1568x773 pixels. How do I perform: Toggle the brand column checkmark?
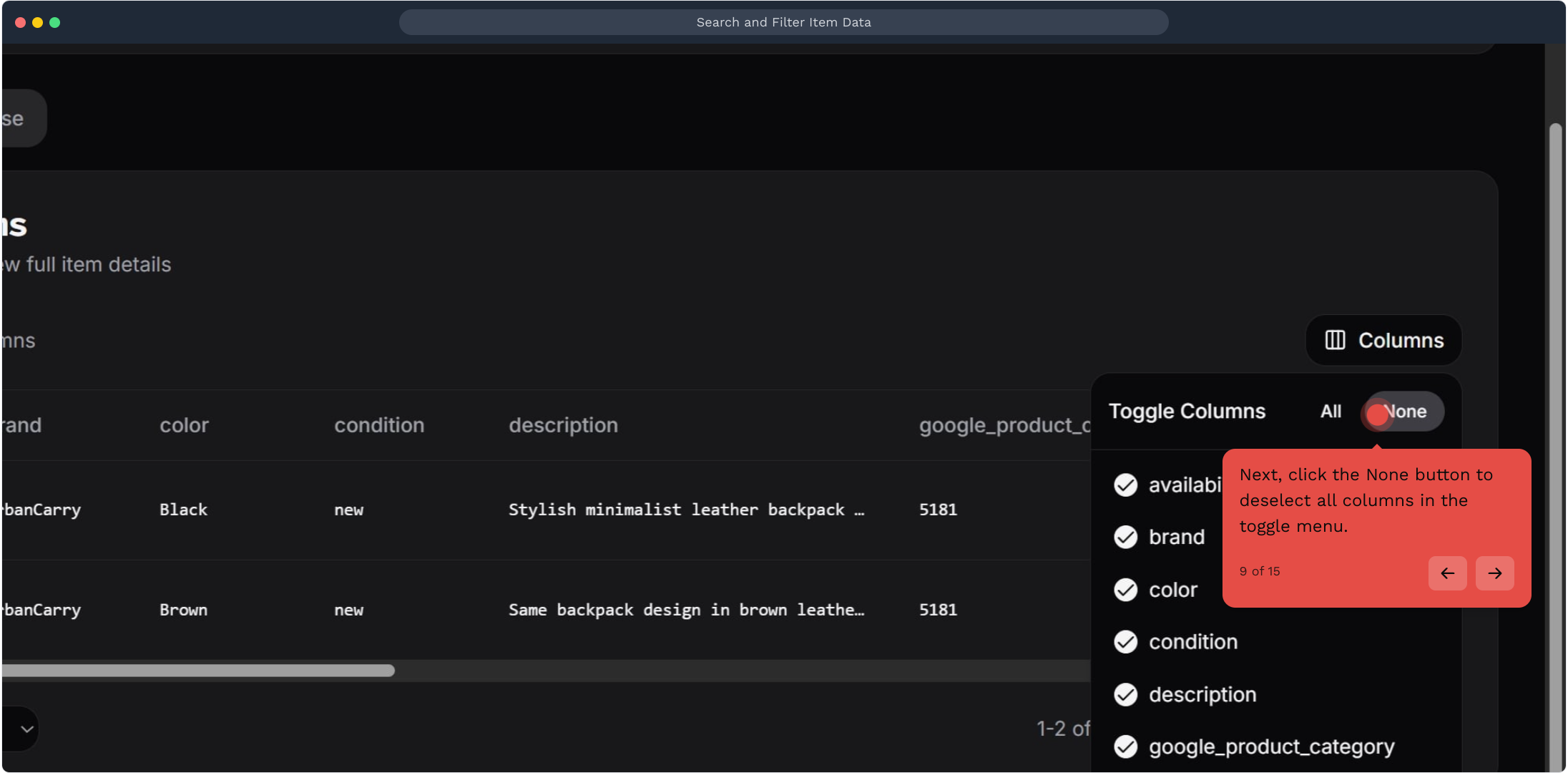[1126, 538]
